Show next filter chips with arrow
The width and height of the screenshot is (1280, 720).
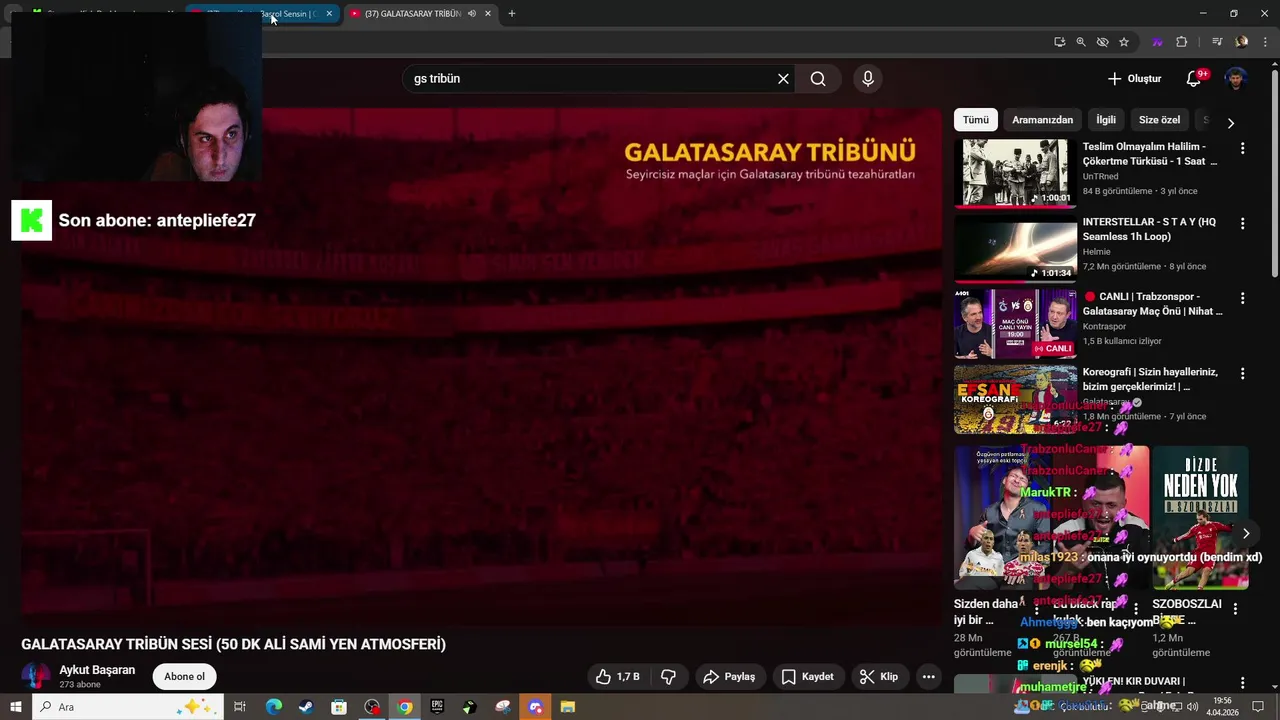[1231, 123]
